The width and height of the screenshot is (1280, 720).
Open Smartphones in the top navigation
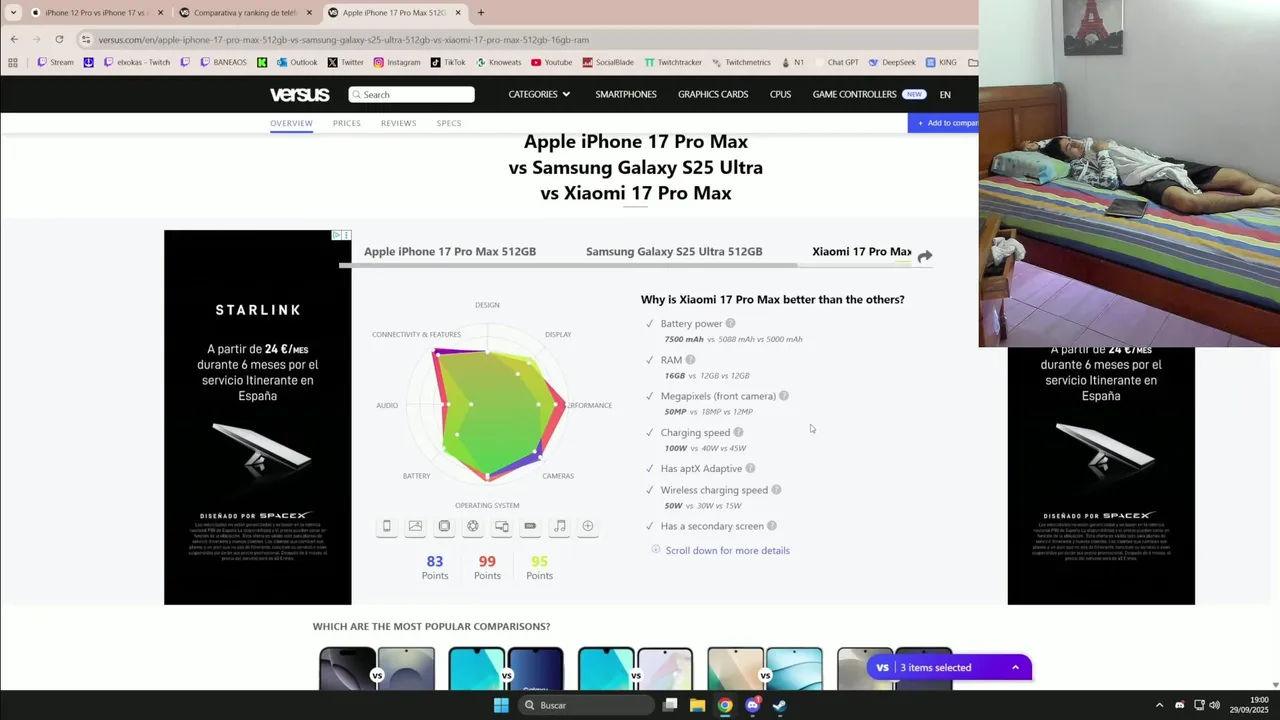coord(626,94)
